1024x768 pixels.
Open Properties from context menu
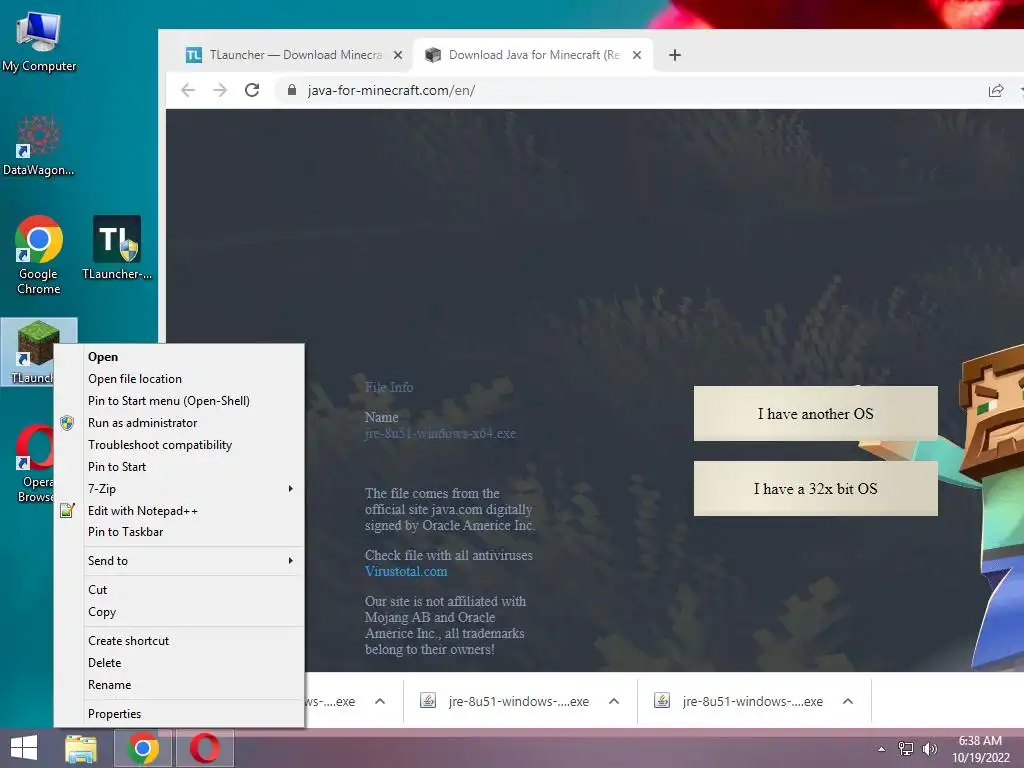click(x=194, y=714)
